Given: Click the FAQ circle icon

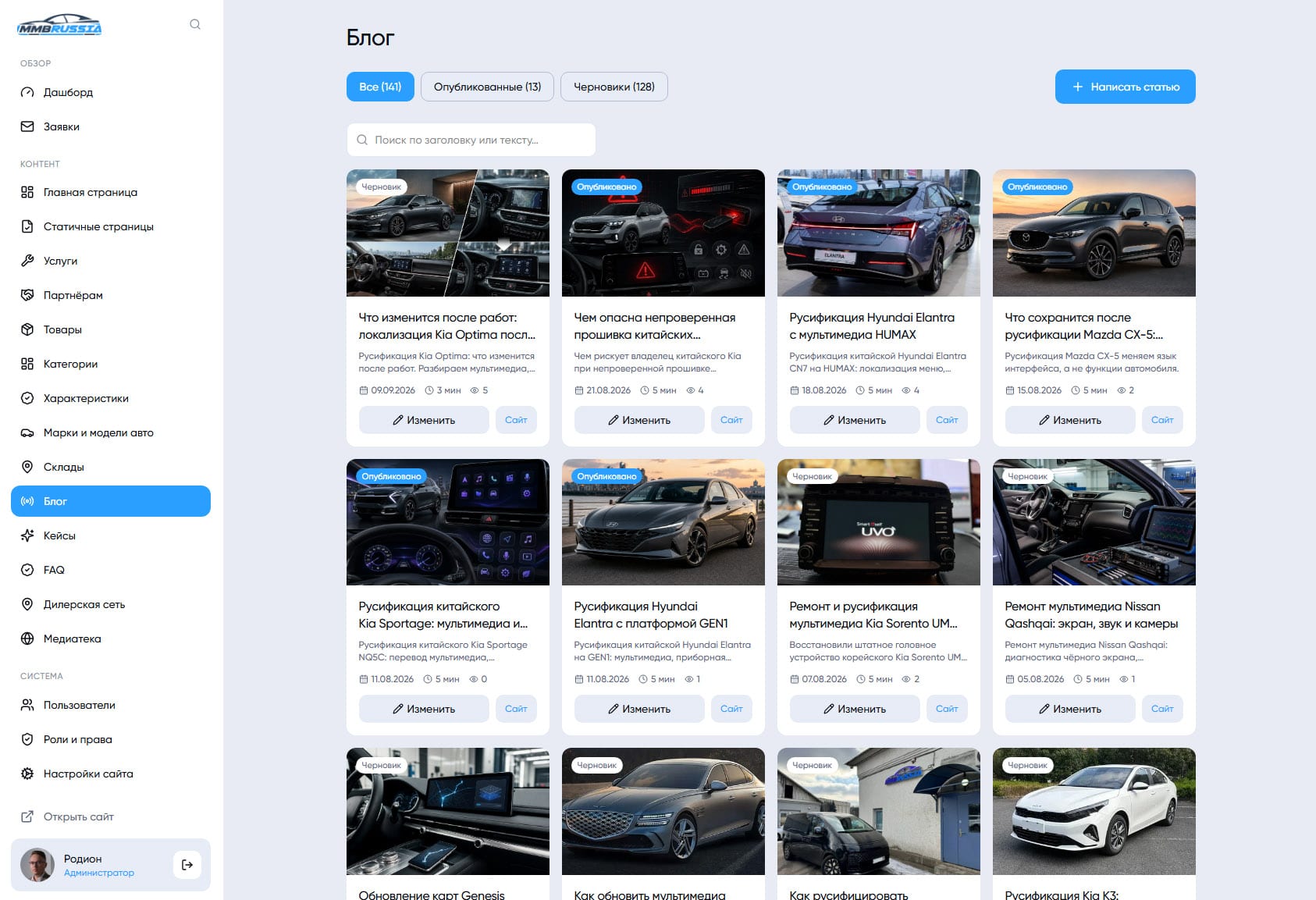Looking at the screenshot, I should [x=27, y=570].
